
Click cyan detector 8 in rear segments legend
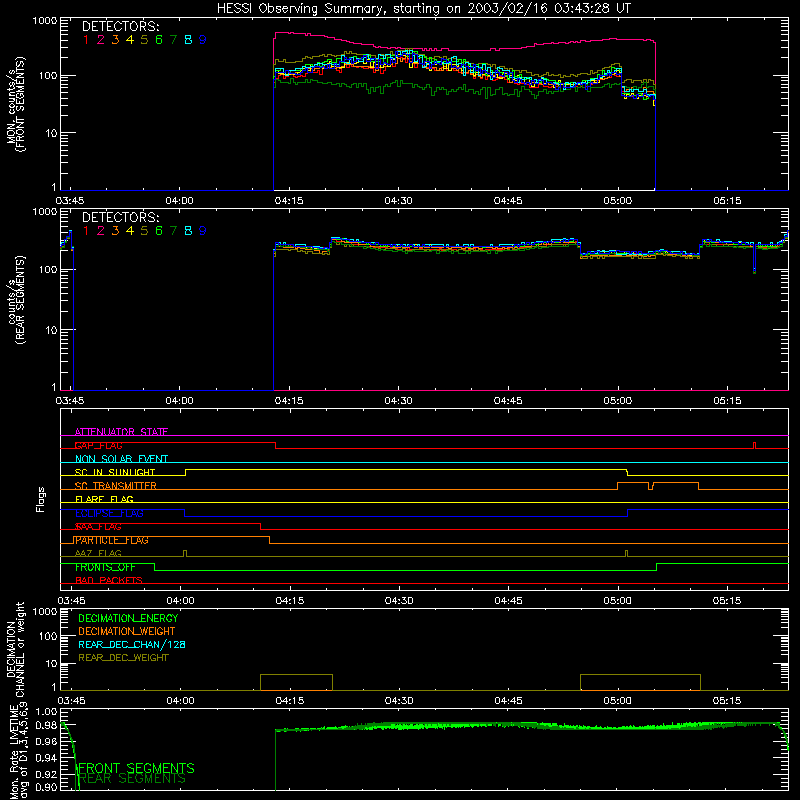click(x=188, y=231)
